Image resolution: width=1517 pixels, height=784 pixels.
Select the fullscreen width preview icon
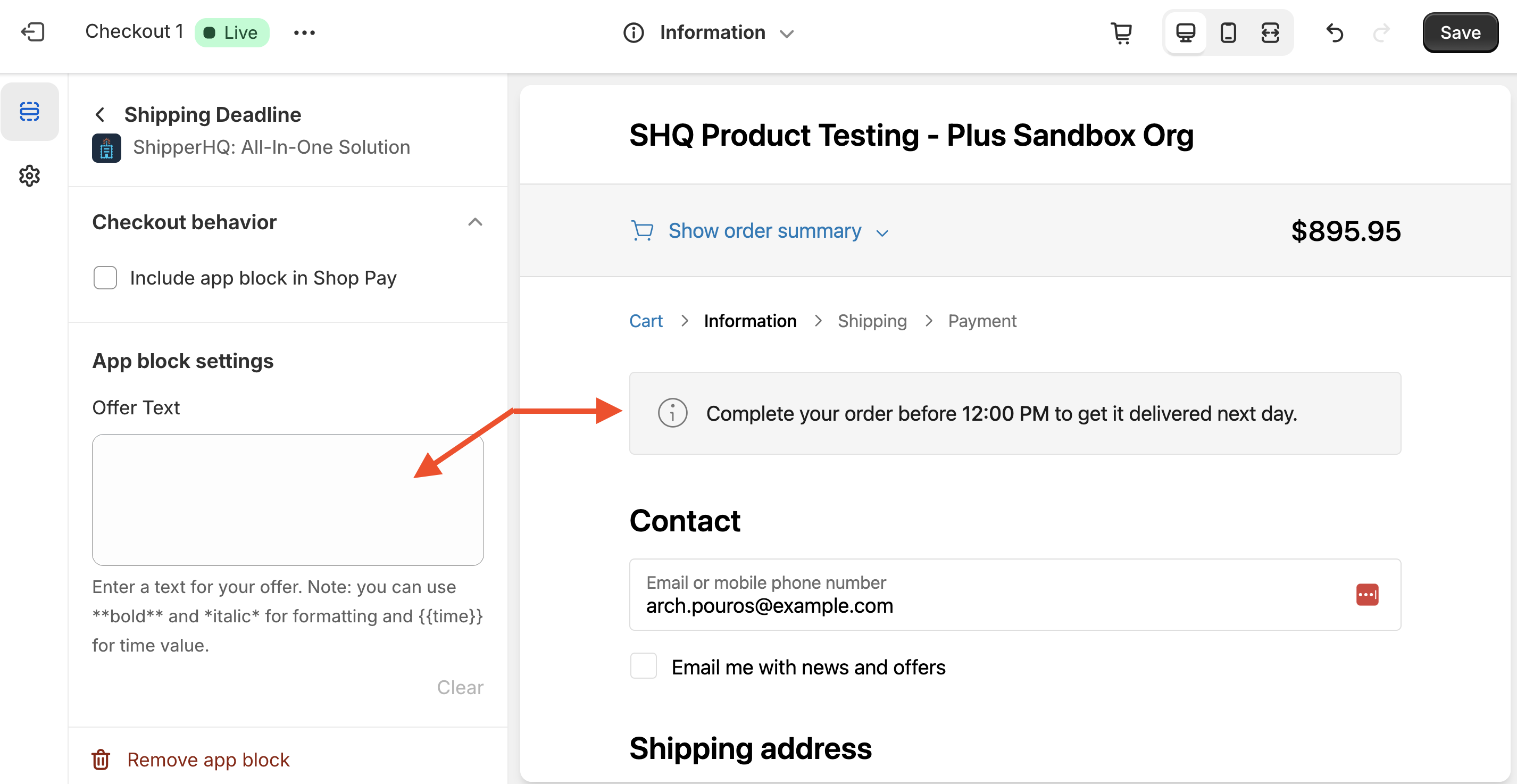click(1270, 32)
